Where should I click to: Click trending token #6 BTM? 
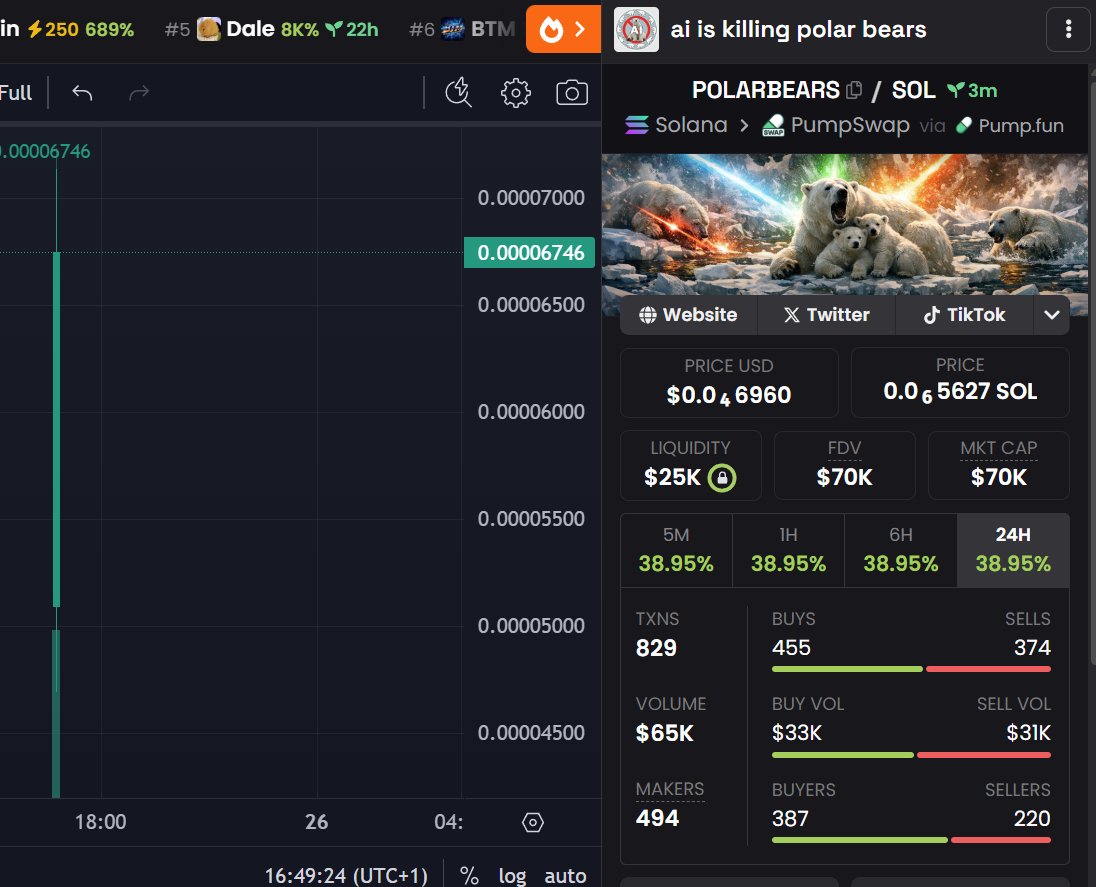pos(462,29)
